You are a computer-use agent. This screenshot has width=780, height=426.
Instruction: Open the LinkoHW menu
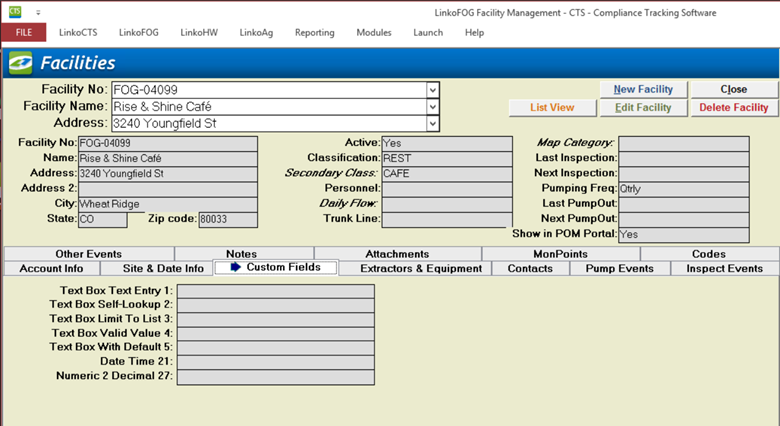pyautogui.click(x=199, y=32)
